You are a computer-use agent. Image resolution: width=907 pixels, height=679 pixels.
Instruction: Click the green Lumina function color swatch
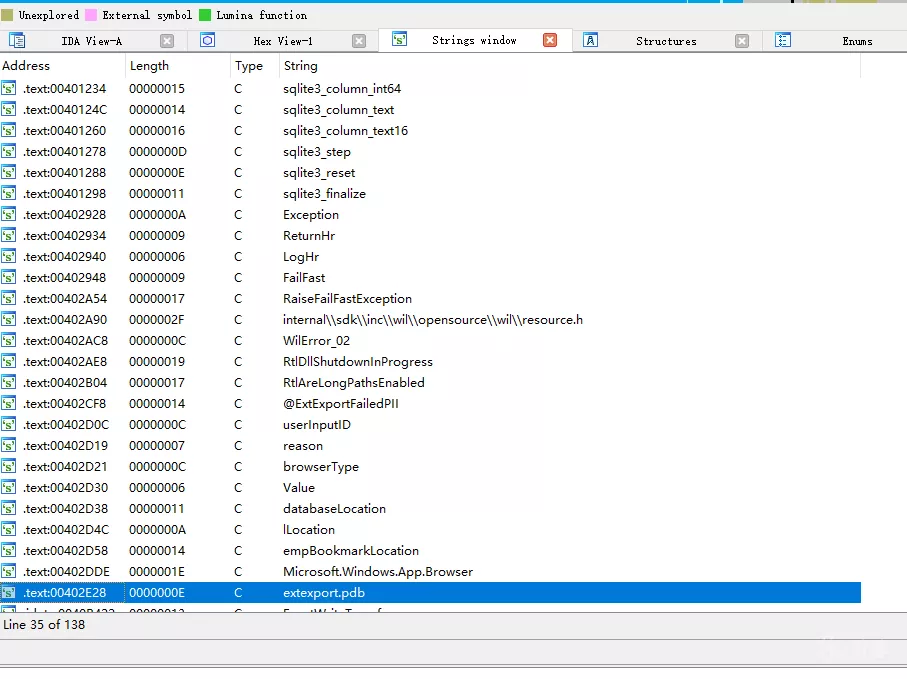click(205, 15)
